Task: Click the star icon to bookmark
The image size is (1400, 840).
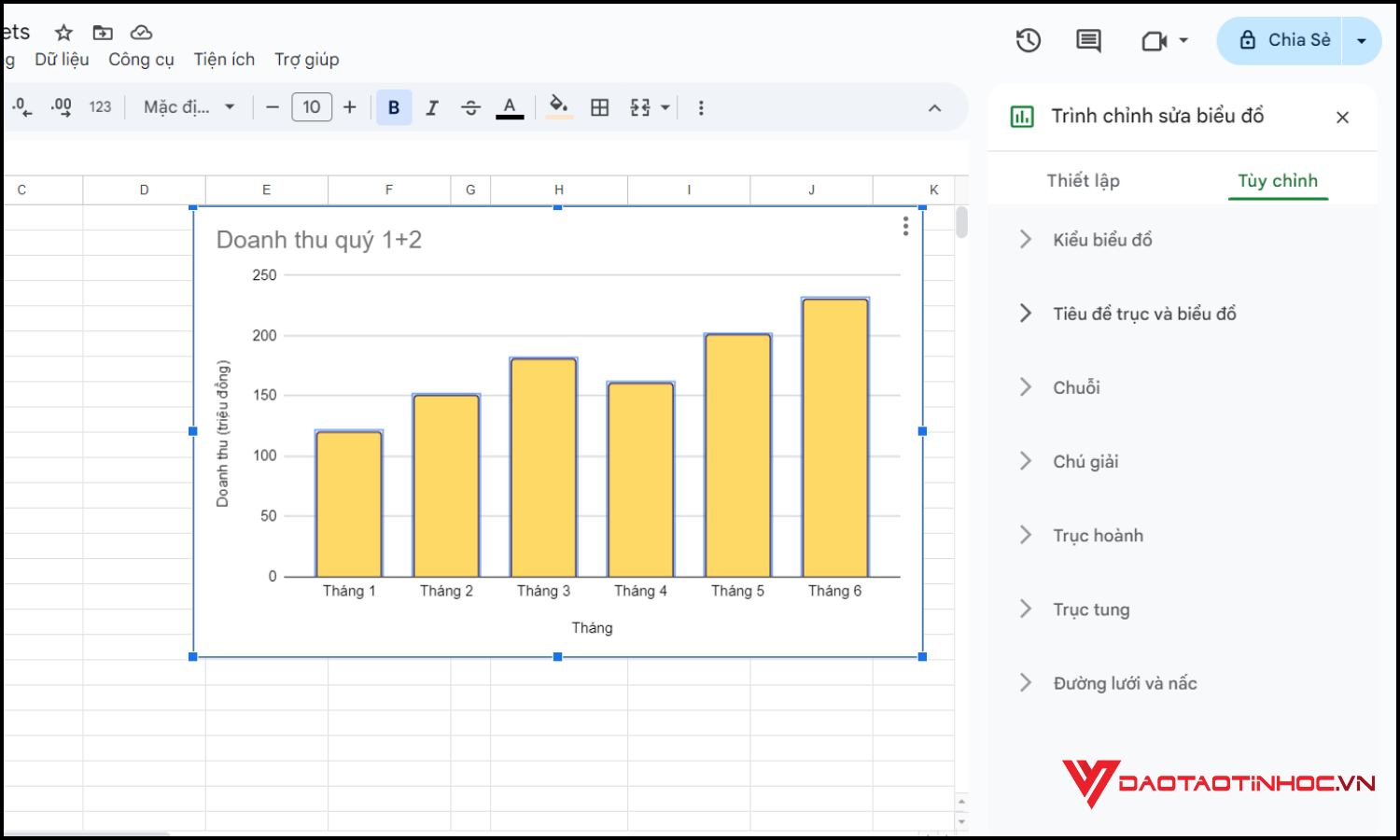Action: [63, 33]
